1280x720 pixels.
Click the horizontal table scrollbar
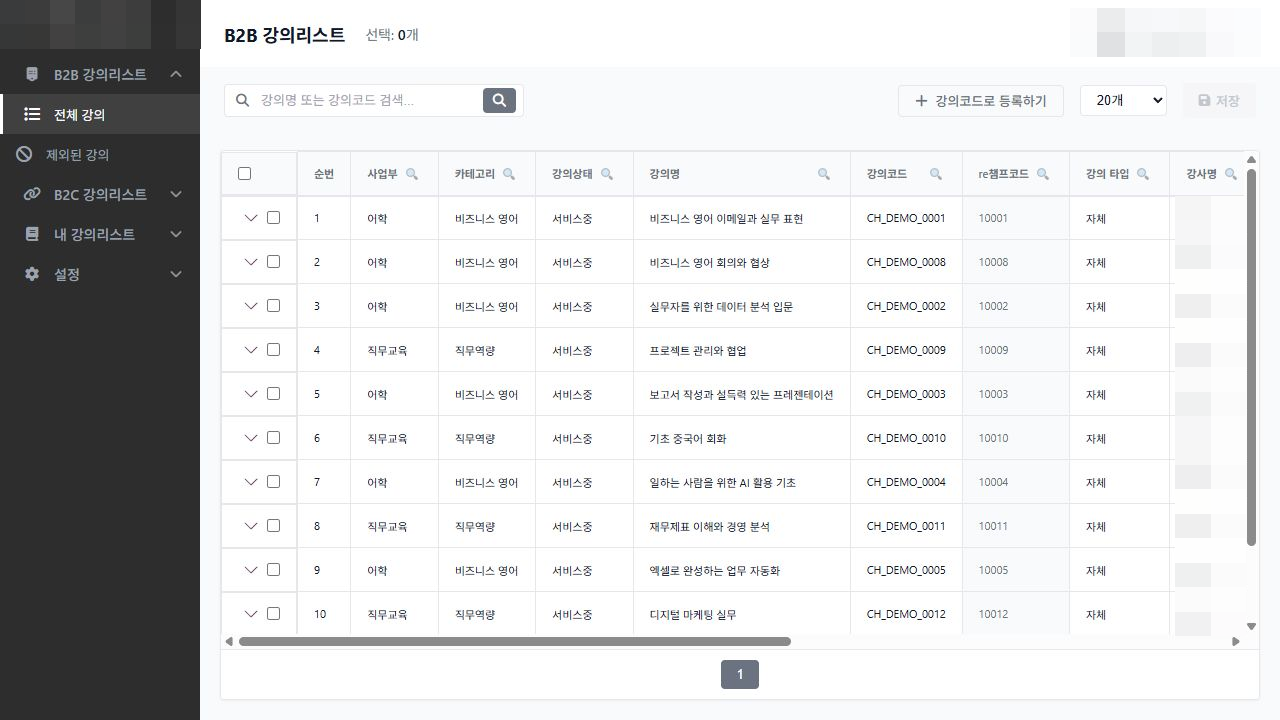coord(515,641)
